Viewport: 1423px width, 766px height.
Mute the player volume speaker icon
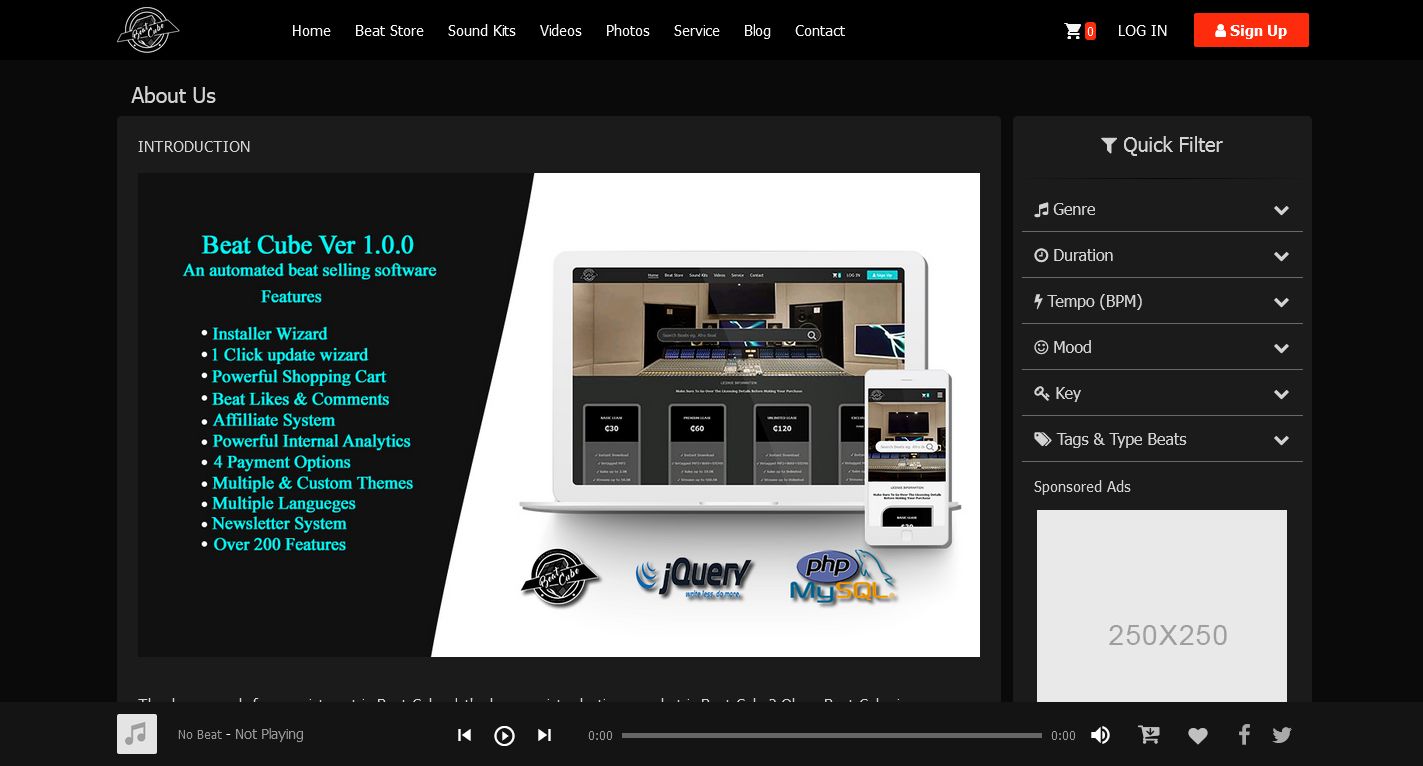tap(1100, 735)
